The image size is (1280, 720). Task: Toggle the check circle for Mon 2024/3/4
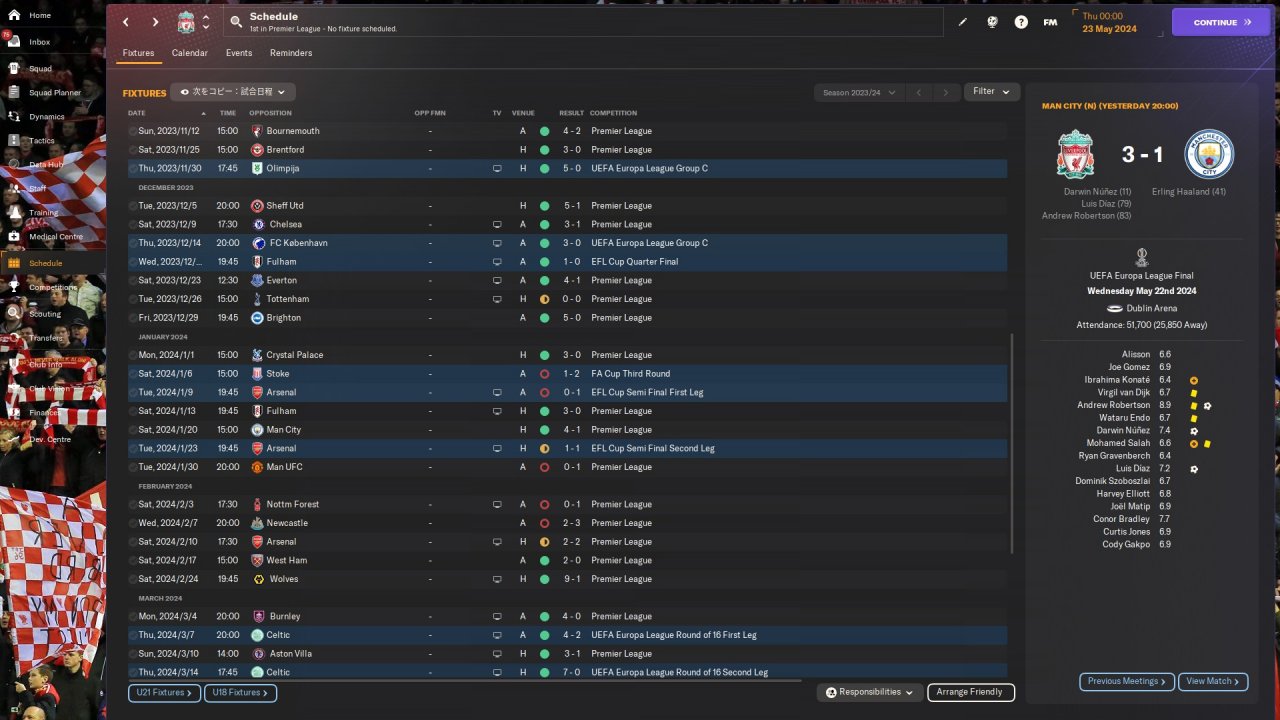[x=133, y=616]
